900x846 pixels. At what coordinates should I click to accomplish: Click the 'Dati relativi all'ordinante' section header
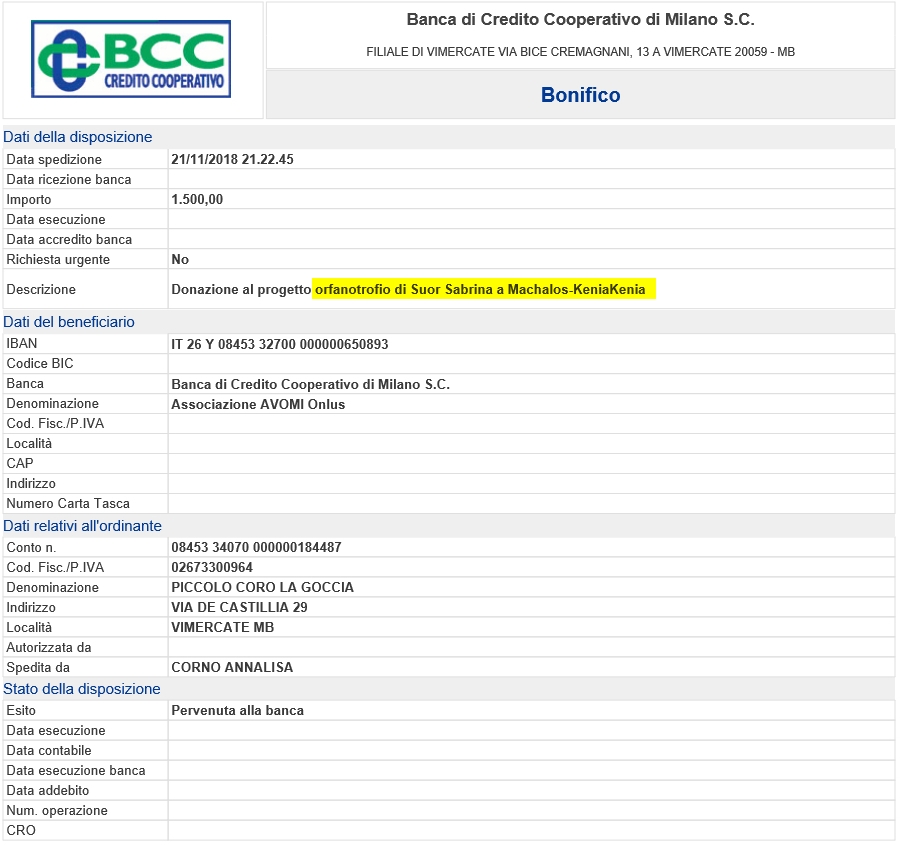pyautogui.click(x=82, y=526)
